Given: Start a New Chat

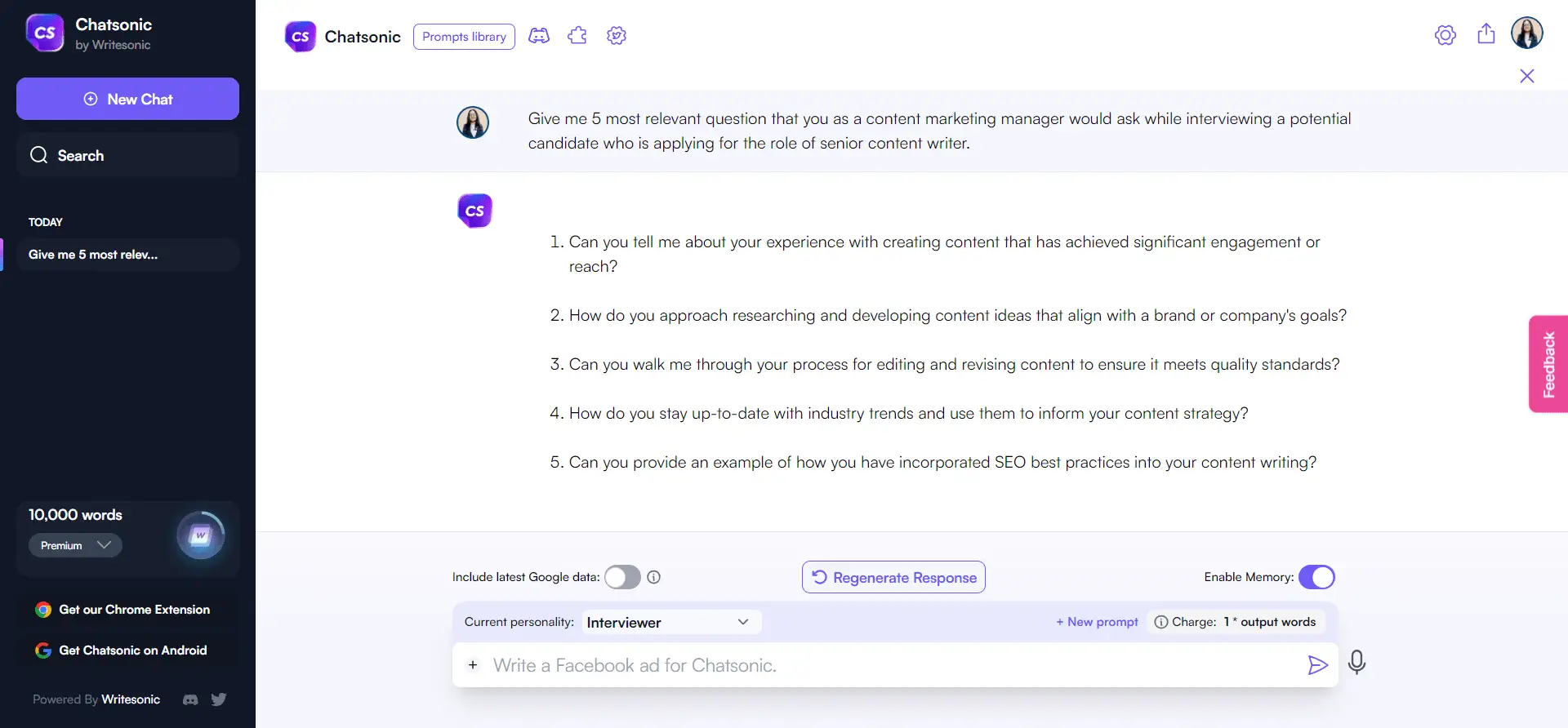Looking at the screenshot, I should (x=127, y=99).
